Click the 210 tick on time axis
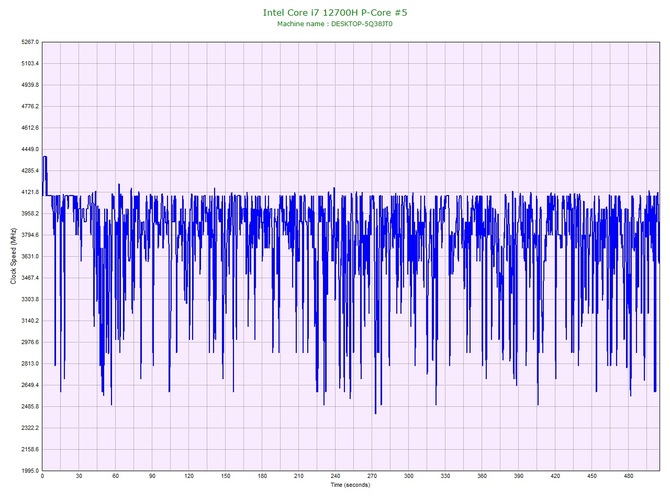Screen dimensions: 670x502 (x=299, y=476)
